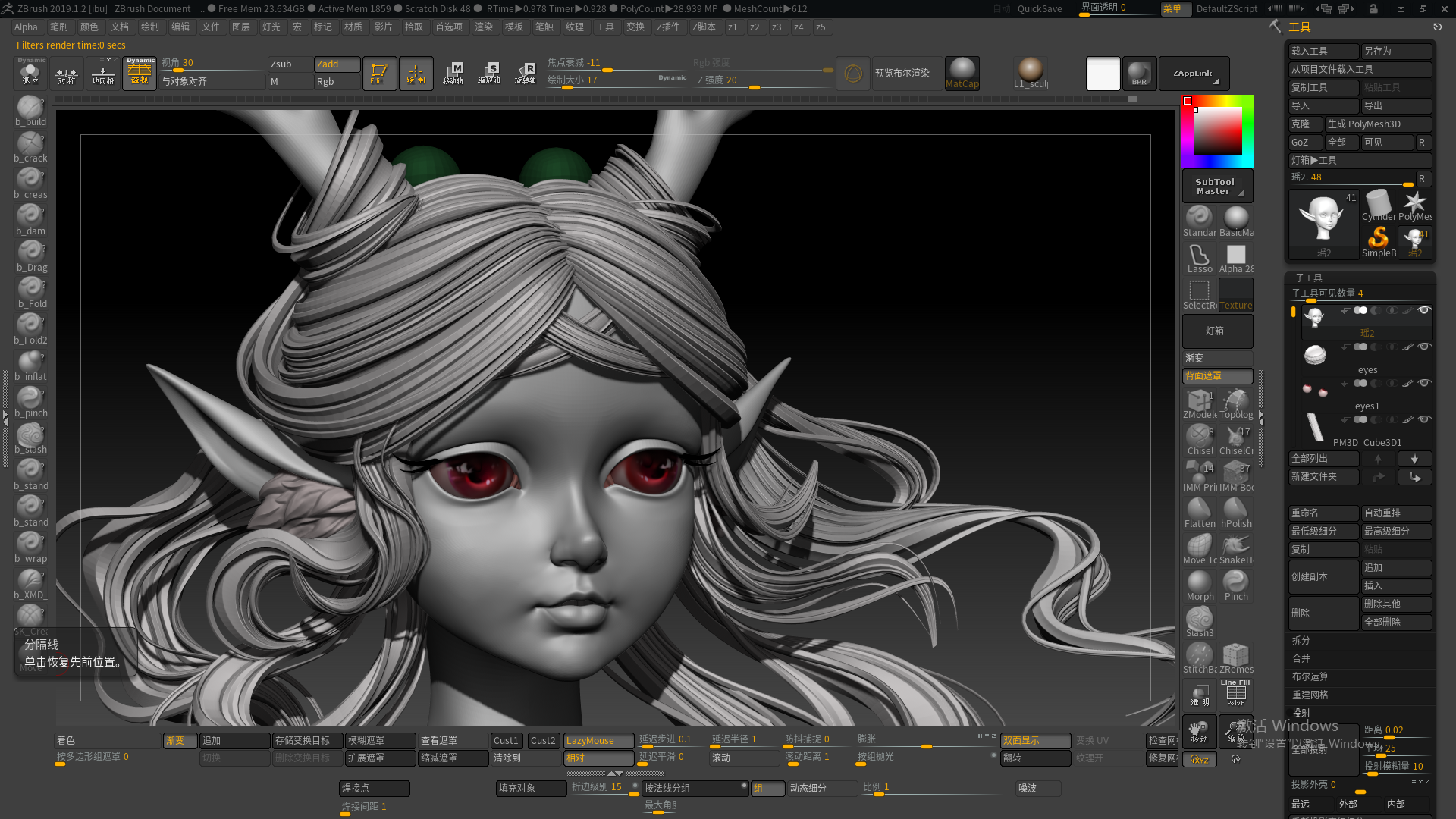Click QuickSave button

1040,8
